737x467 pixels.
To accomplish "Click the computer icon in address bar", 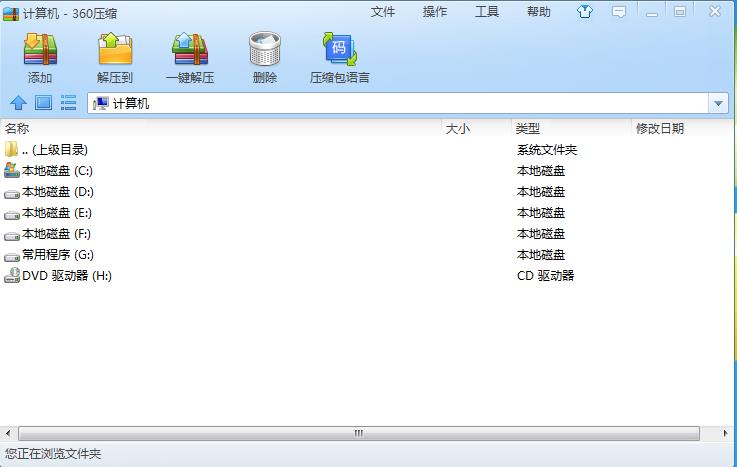I will (101, 103).
